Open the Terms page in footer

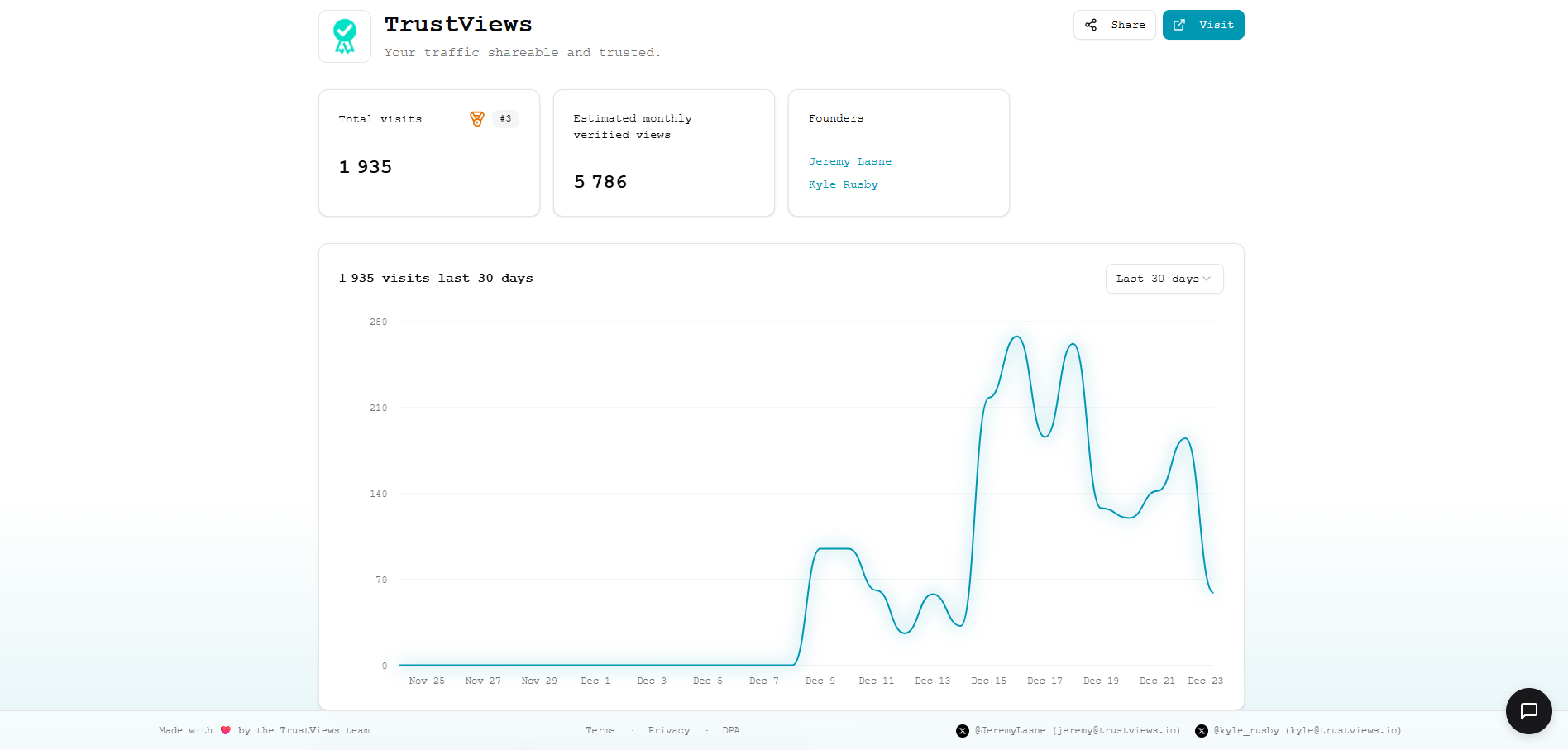(x=600, y=731)
